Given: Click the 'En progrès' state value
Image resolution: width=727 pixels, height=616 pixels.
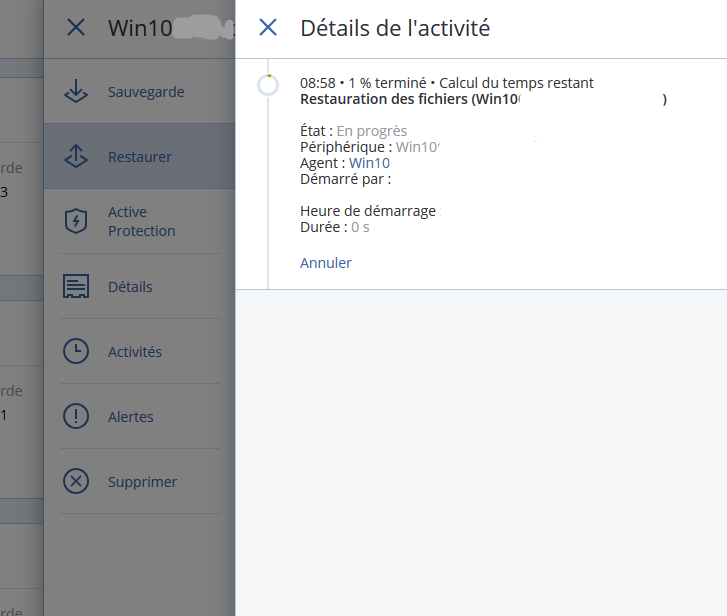Looking at the screenshot, I should [372, 131].
